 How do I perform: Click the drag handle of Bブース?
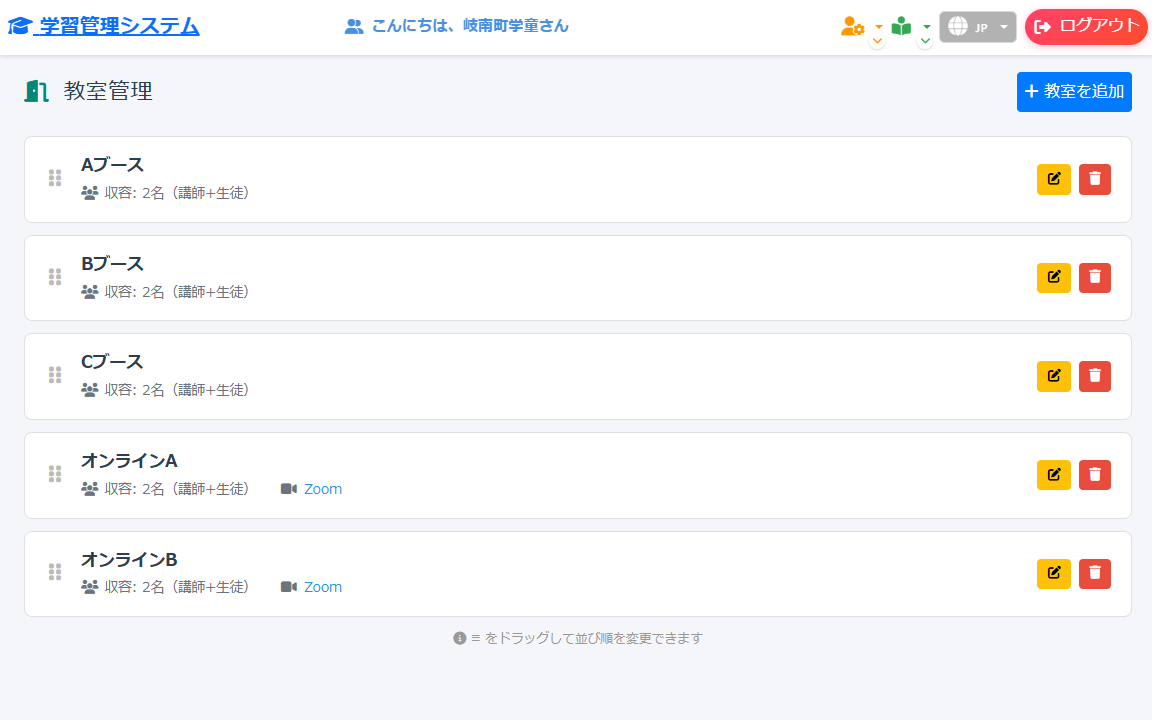tap(55, 277)
